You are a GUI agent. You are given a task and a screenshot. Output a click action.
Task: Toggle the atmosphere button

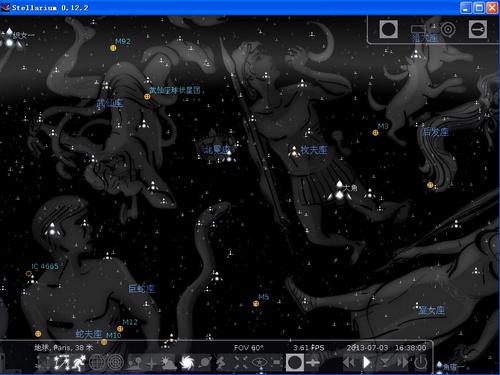tap(169, 363)
